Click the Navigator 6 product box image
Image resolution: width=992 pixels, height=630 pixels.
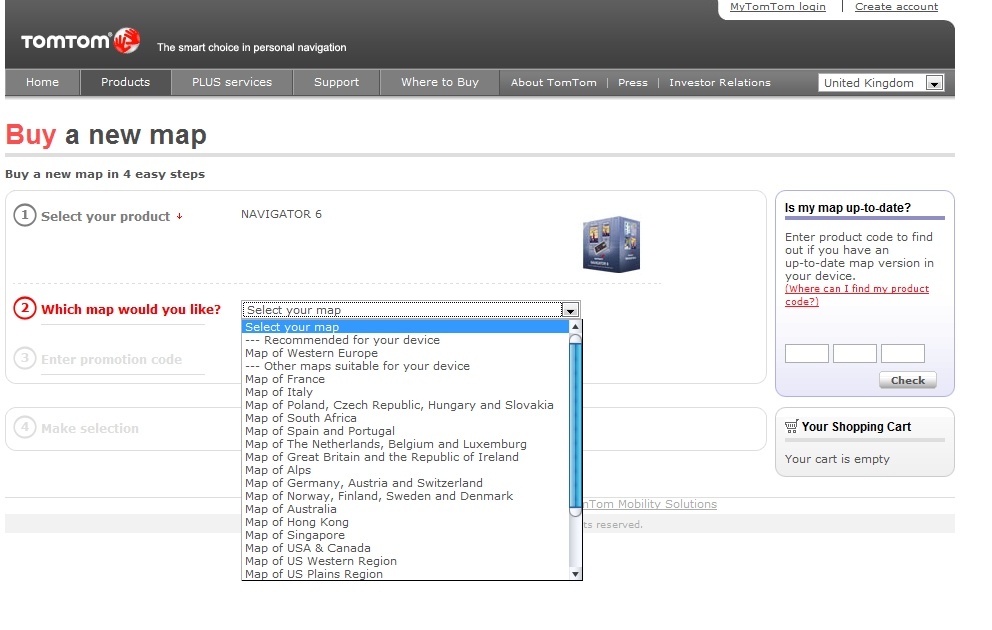pyautogui.click(x=611, y=244)
